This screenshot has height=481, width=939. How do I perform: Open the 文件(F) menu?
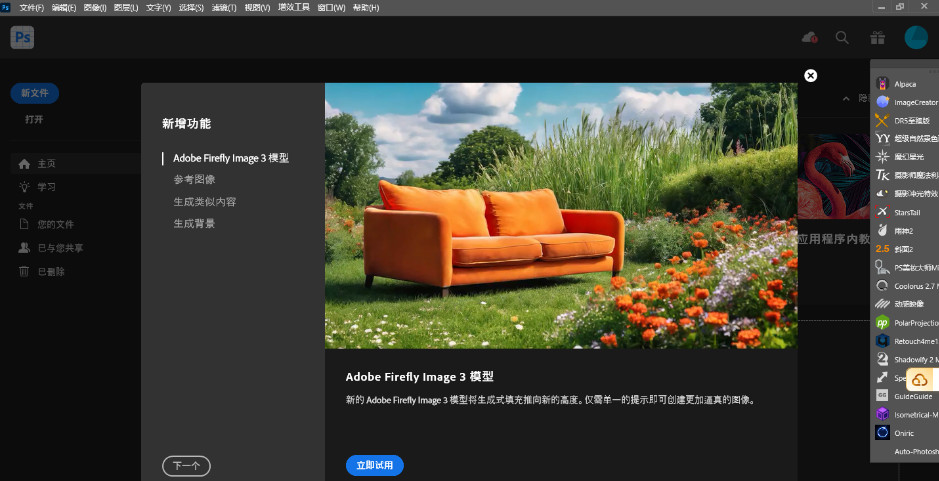click(x=32, y=8)
